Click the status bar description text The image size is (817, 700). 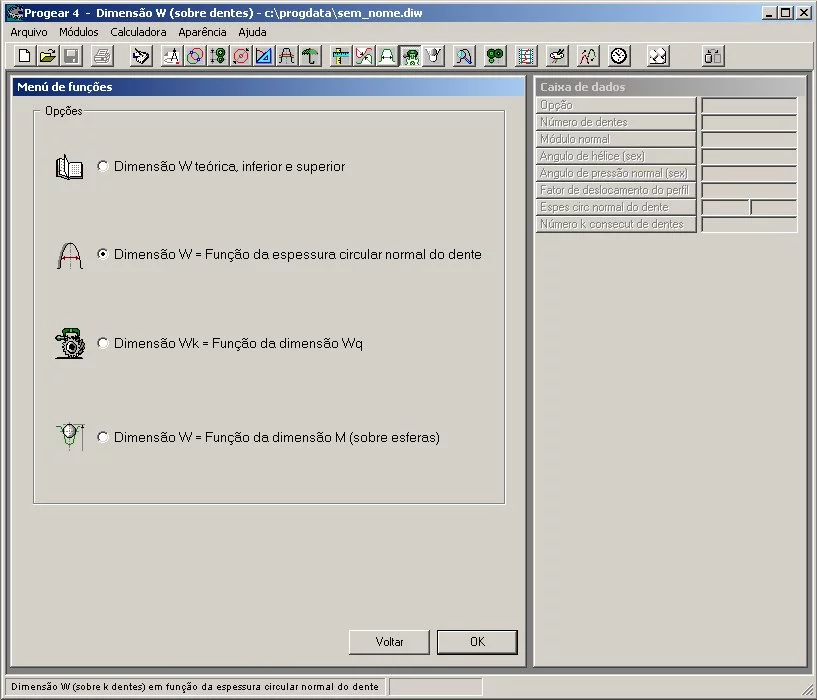pos(195,686)
